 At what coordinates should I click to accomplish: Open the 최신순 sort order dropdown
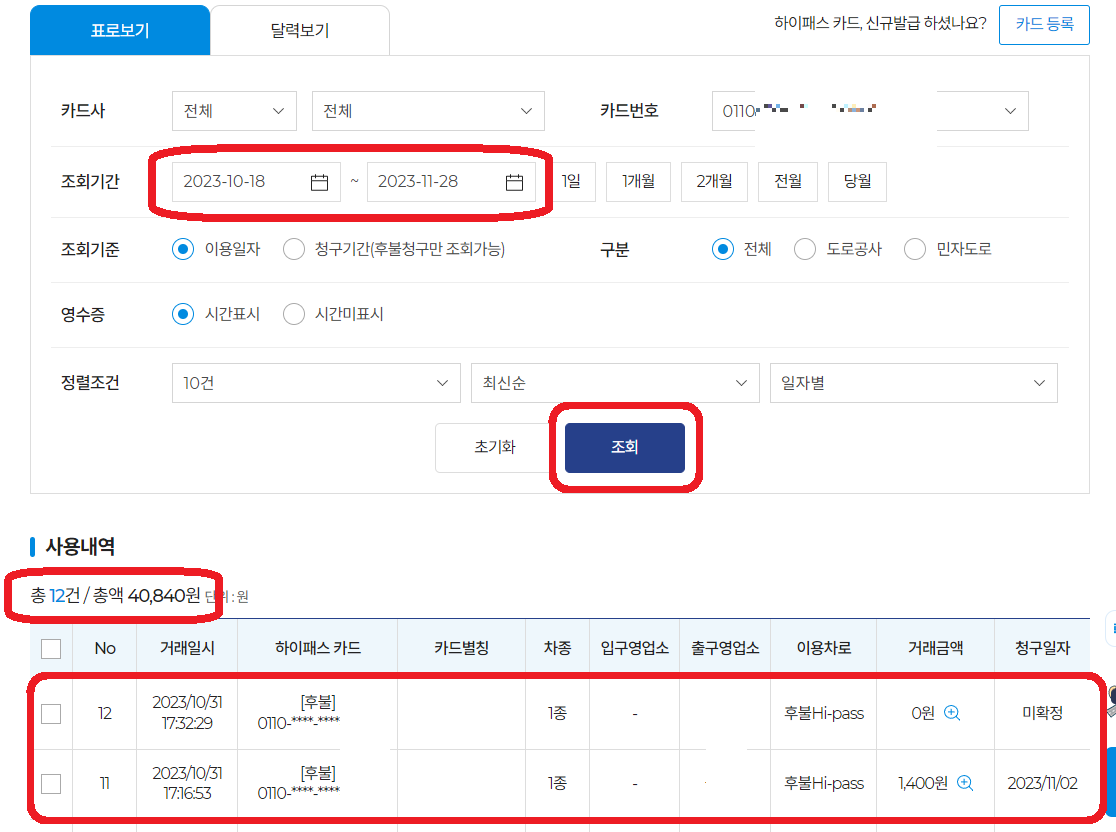click(615, 382)
